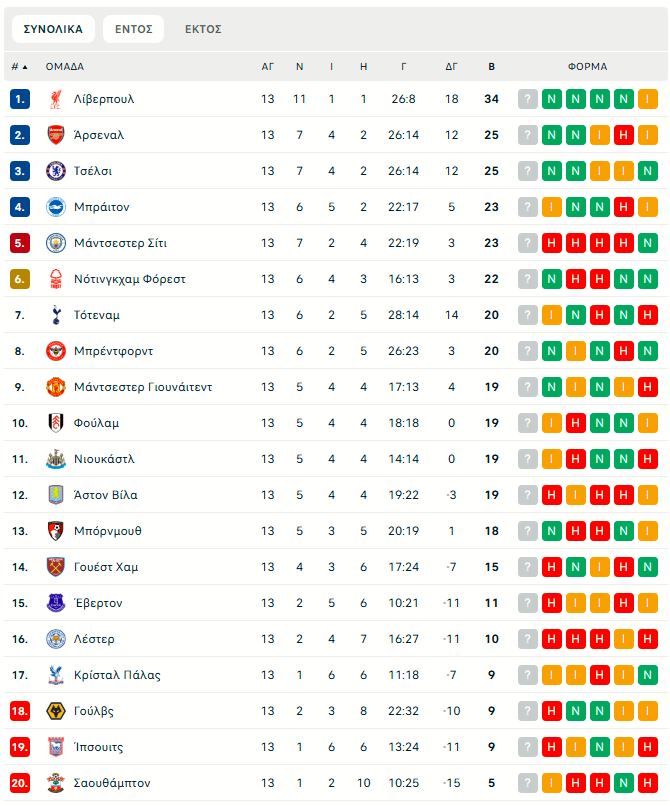This screenshot has width=670, height=806.
Task: Open the Μάντσεστερ Γιουνάιτεντ team link
Action: tap(143, 387)
